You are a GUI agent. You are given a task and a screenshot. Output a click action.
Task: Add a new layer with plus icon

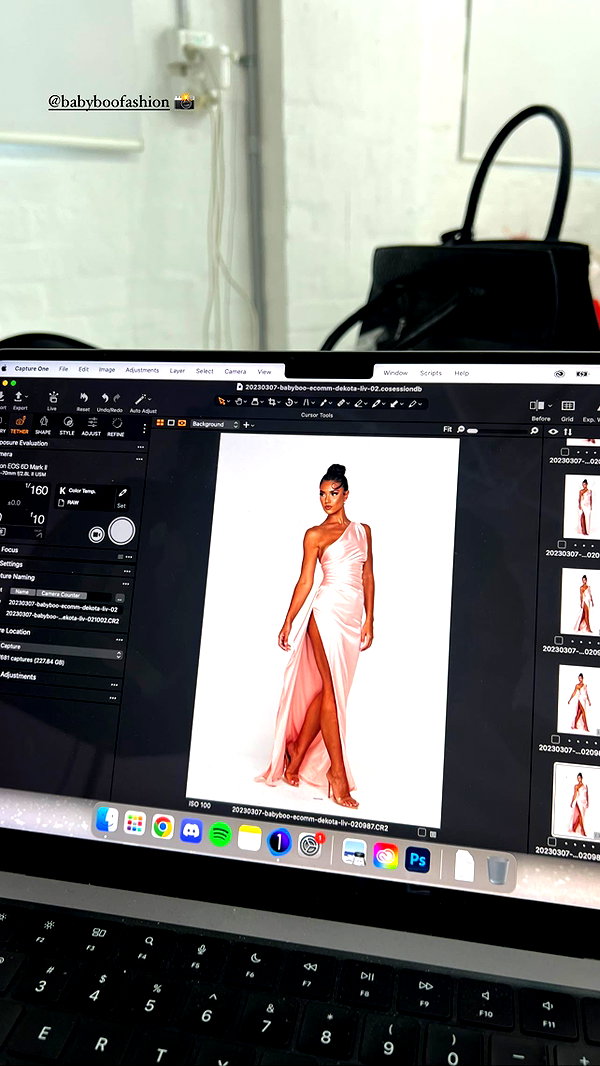click(245, 425)
